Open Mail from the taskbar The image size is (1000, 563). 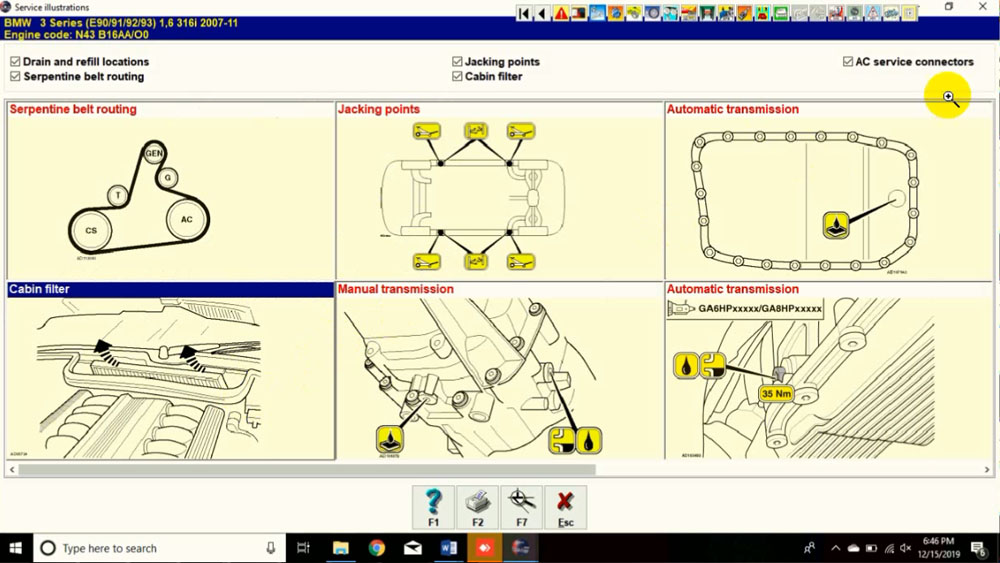pyautogui.click(x=413, y=548)
